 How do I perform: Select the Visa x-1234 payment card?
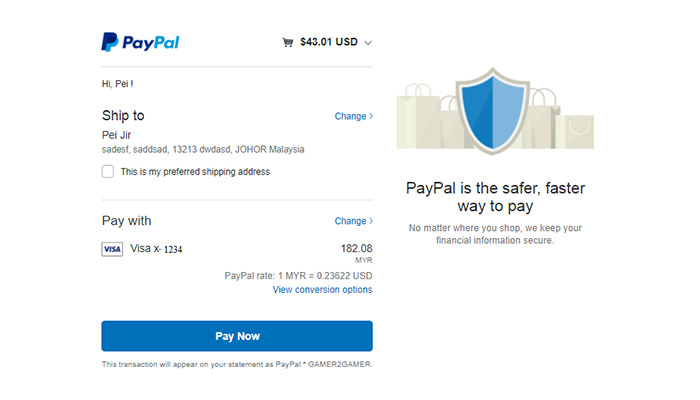(x=156, y=249)
